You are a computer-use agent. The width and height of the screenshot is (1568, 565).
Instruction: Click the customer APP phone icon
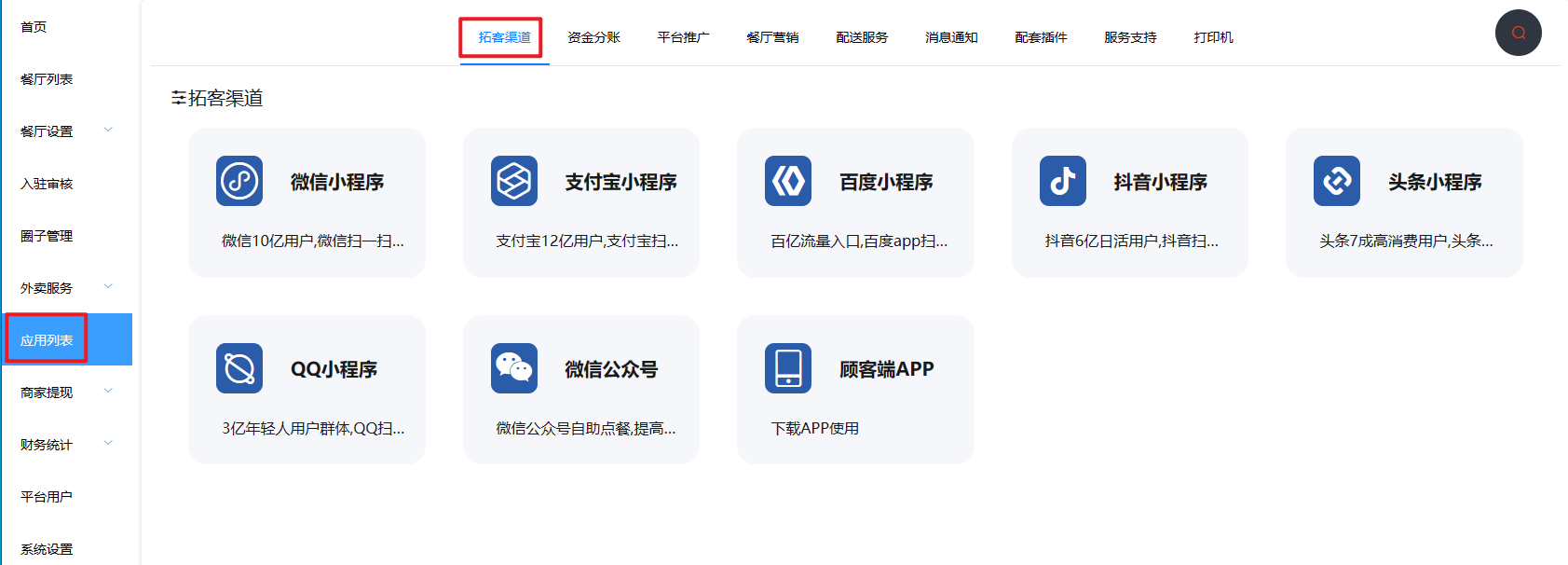(788, 368)
